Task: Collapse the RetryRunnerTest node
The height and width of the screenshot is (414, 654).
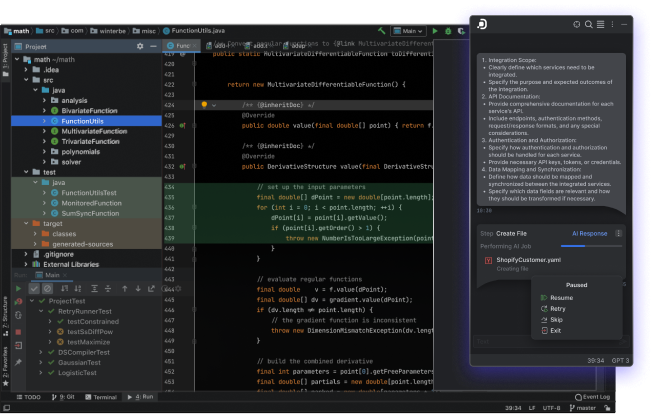Action: coord(41,311)
